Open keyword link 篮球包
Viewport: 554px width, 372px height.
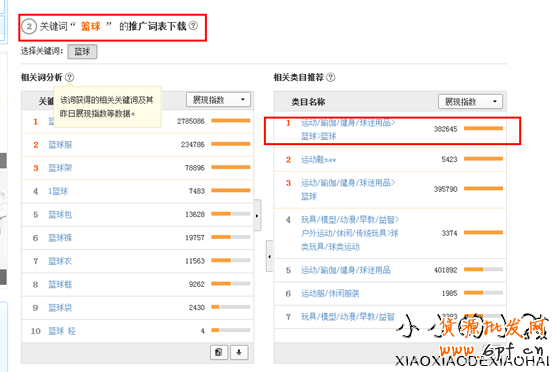pos(60,214)
